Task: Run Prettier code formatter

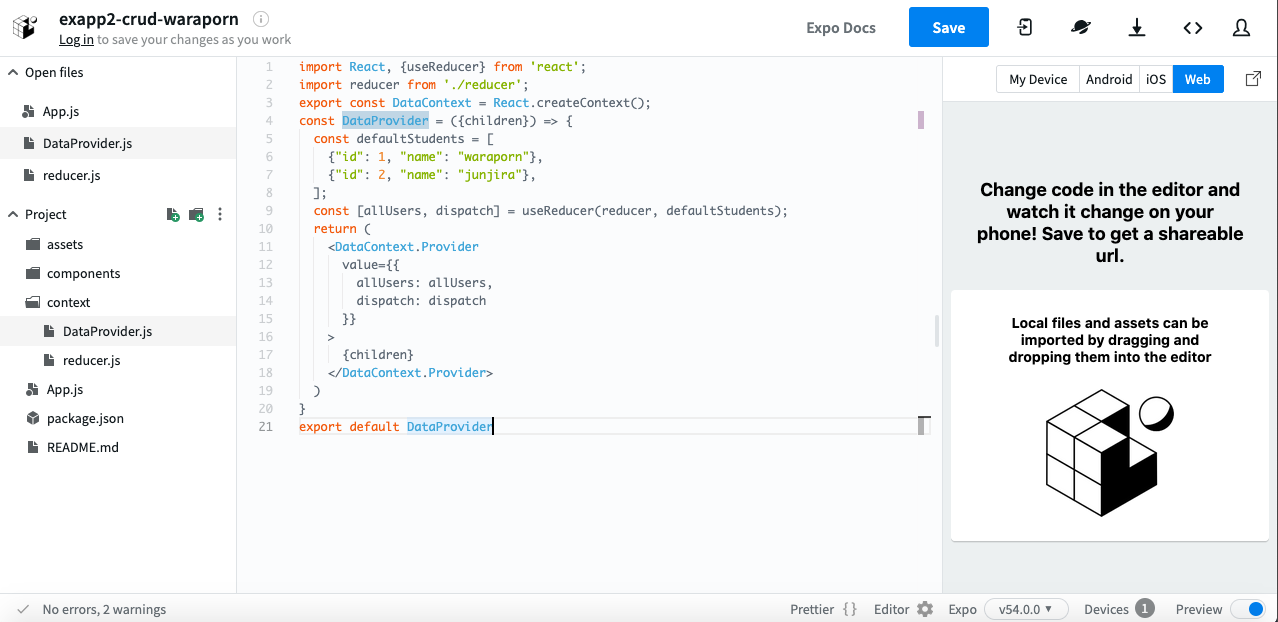Action: coord(823,609)
